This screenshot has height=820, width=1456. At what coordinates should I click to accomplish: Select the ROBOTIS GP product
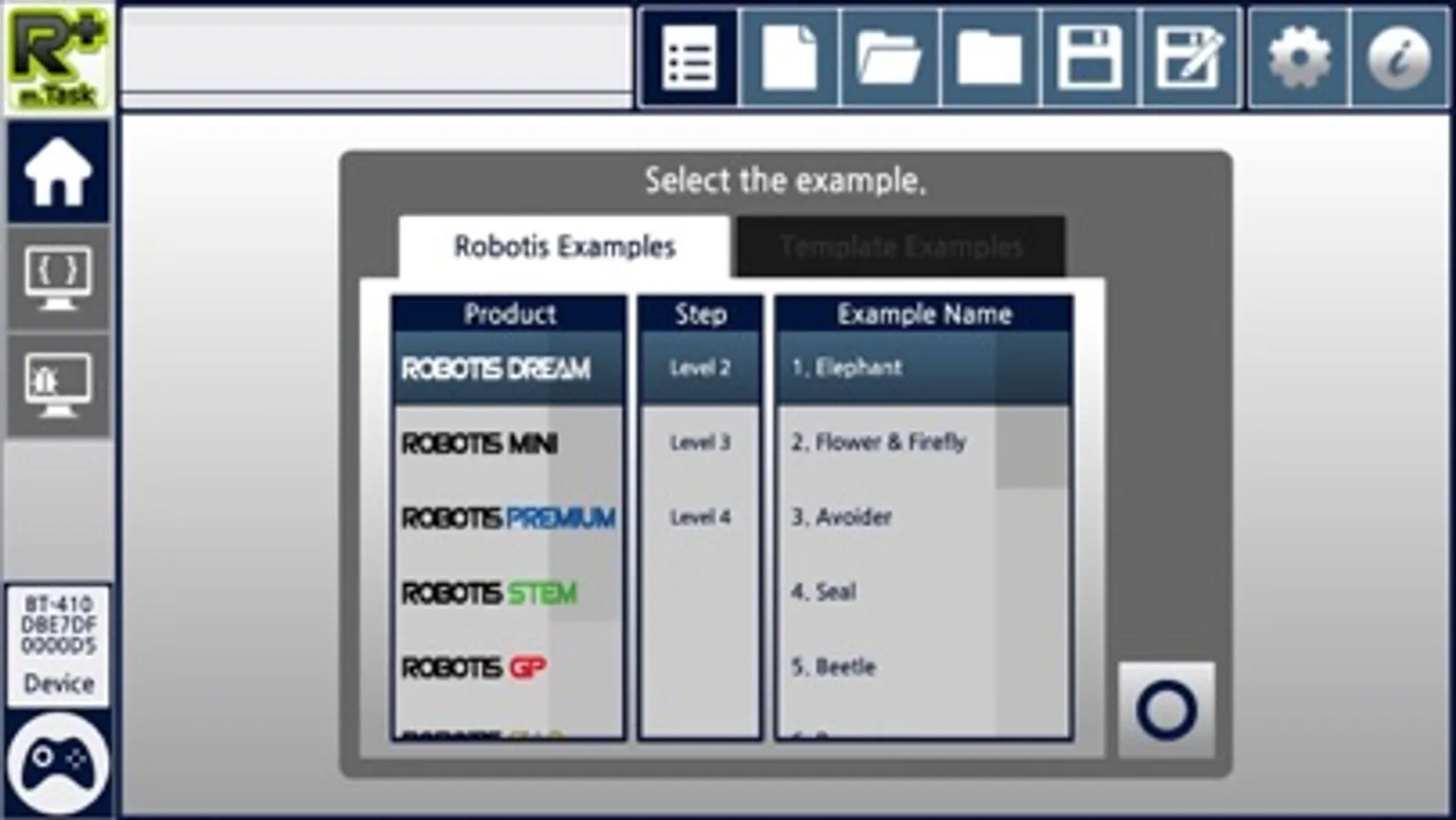(x=508, y=668)
